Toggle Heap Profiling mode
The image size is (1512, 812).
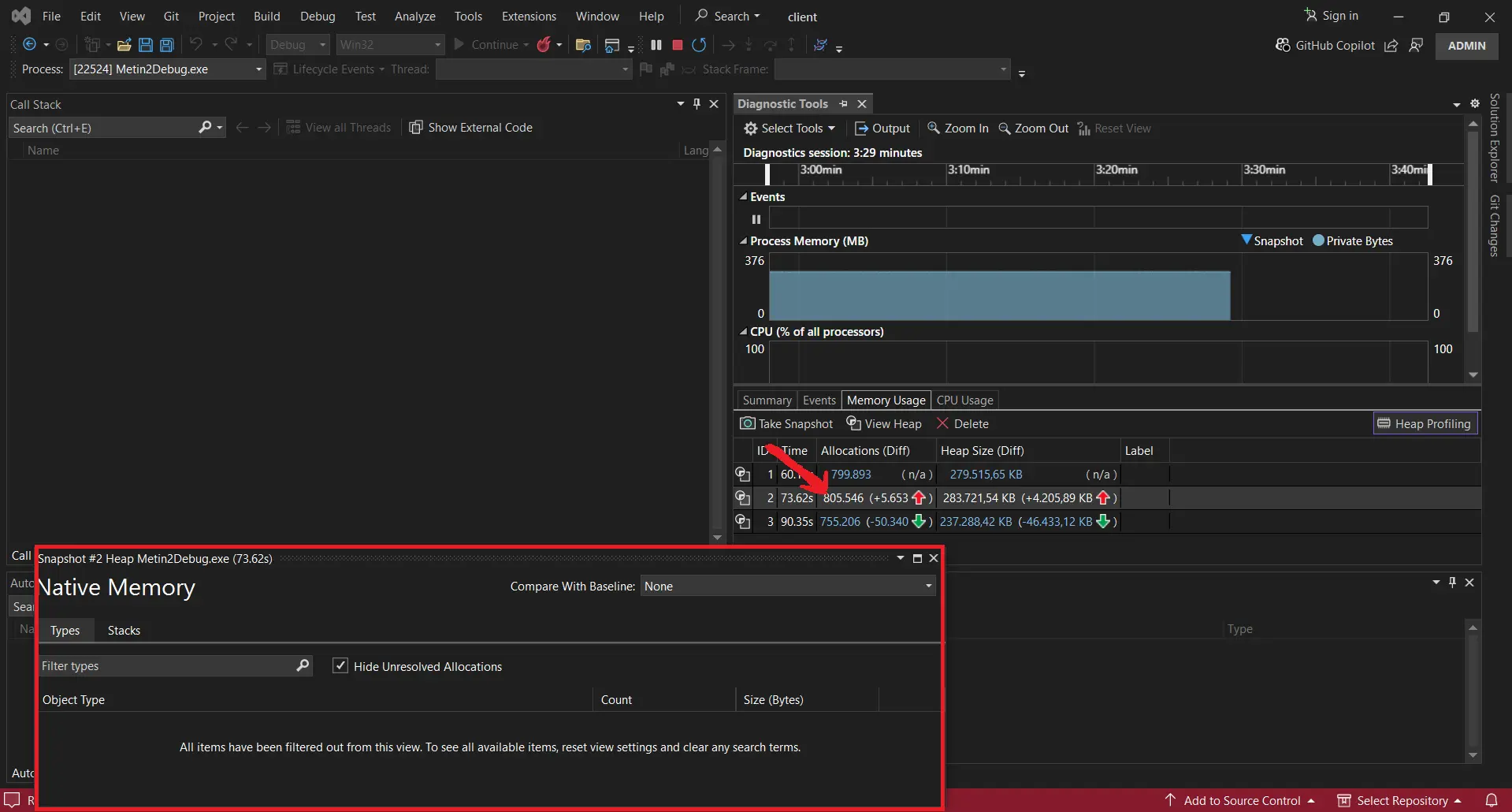click(1425, 423)
